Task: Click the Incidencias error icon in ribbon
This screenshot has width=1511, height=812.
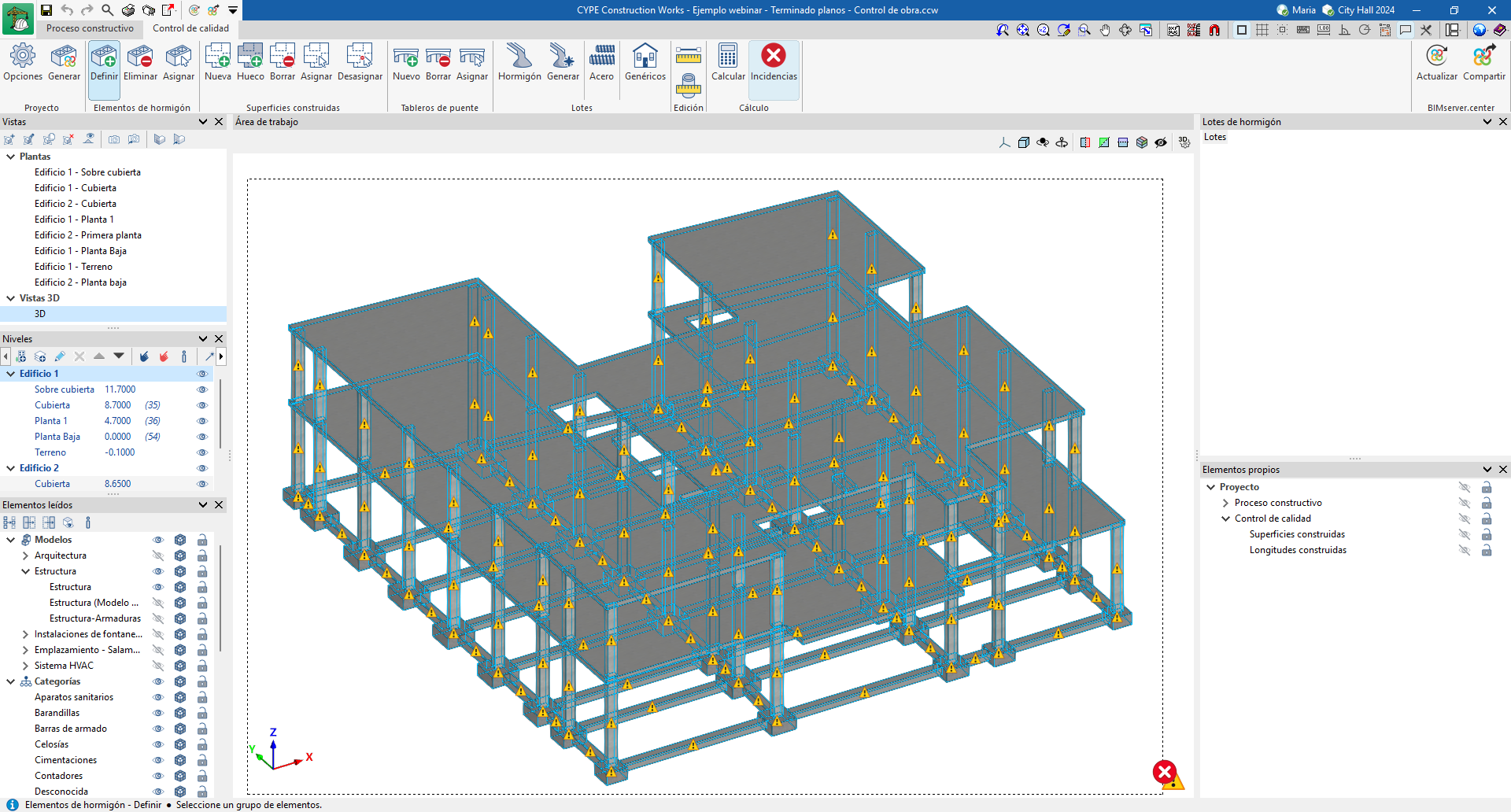Action: click(x=774, y=57)
